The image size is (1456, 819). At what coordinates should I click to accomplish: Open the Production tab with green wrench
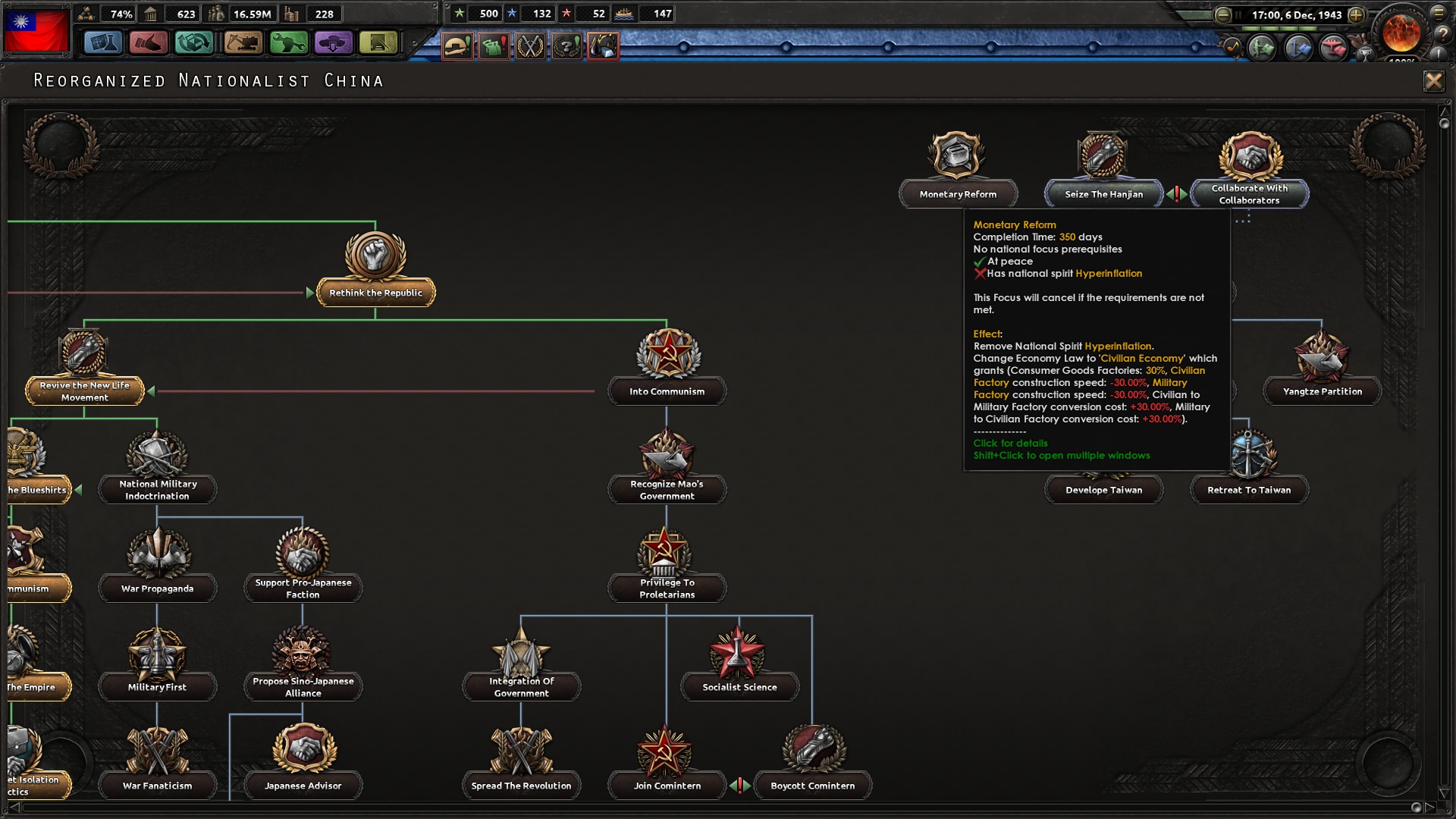[288, 42]
